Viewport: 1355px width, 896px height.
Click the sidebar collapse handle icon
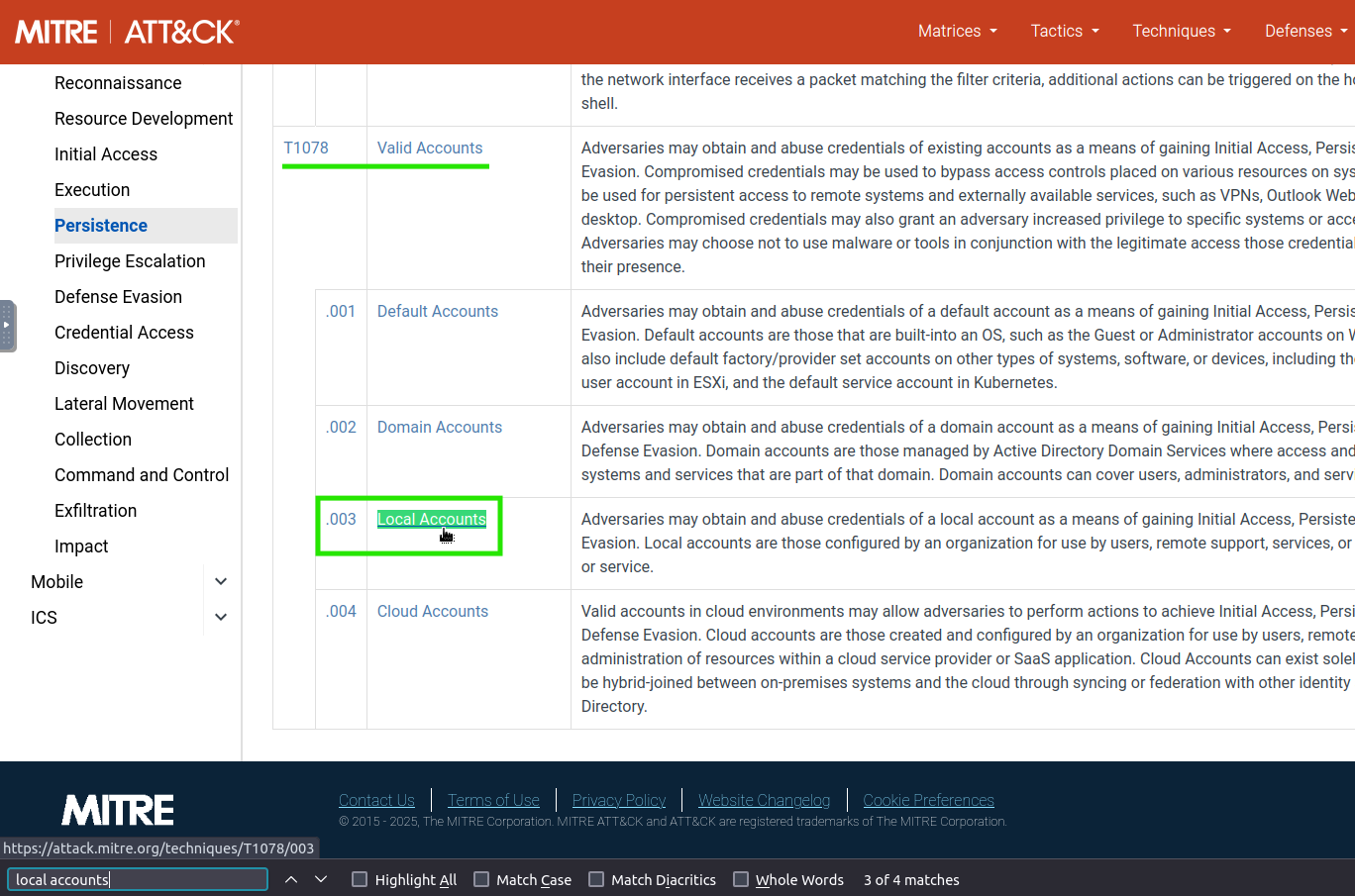(8, 326)
